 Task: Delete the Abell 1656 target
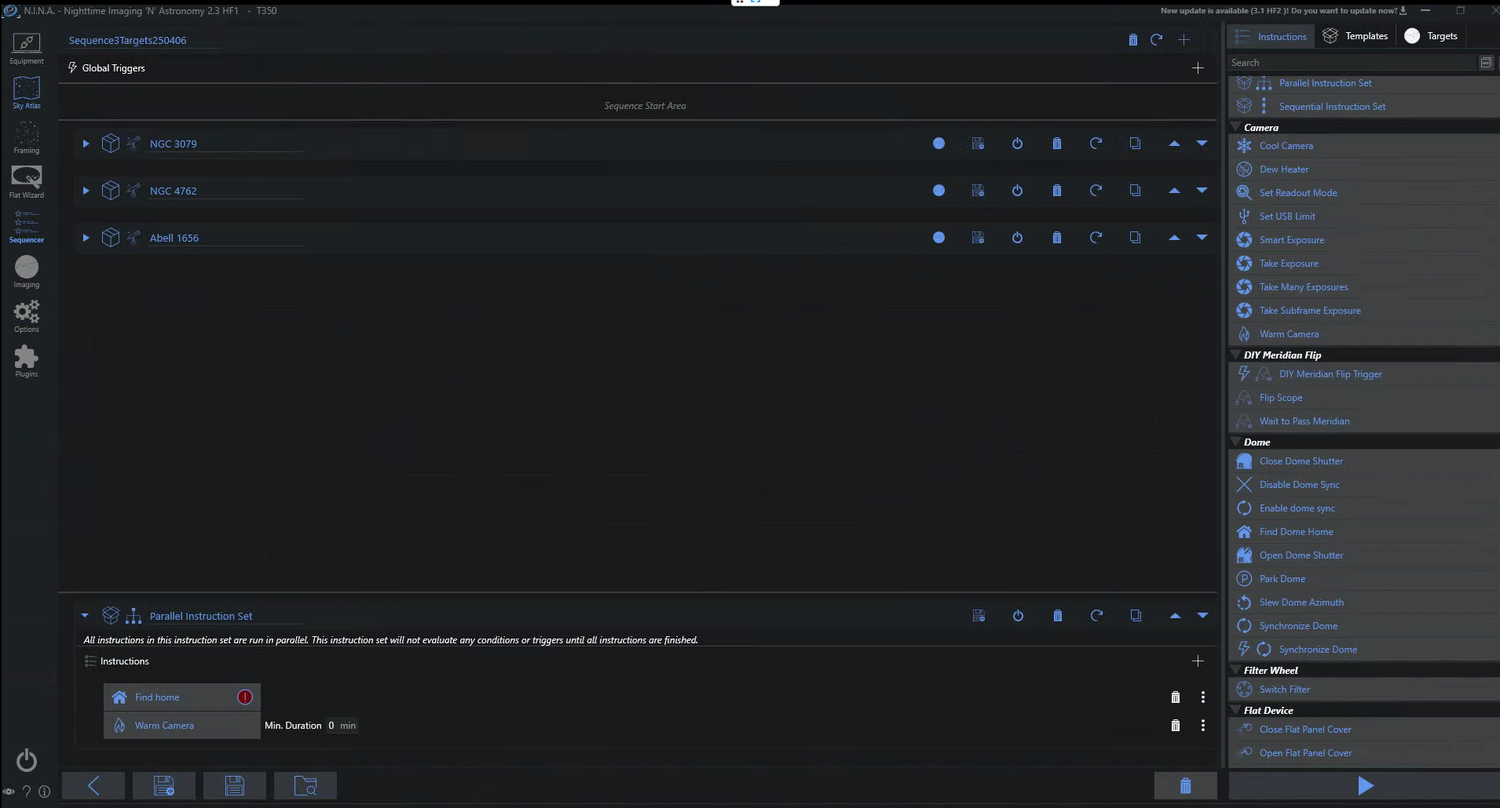click(1057, 237)
